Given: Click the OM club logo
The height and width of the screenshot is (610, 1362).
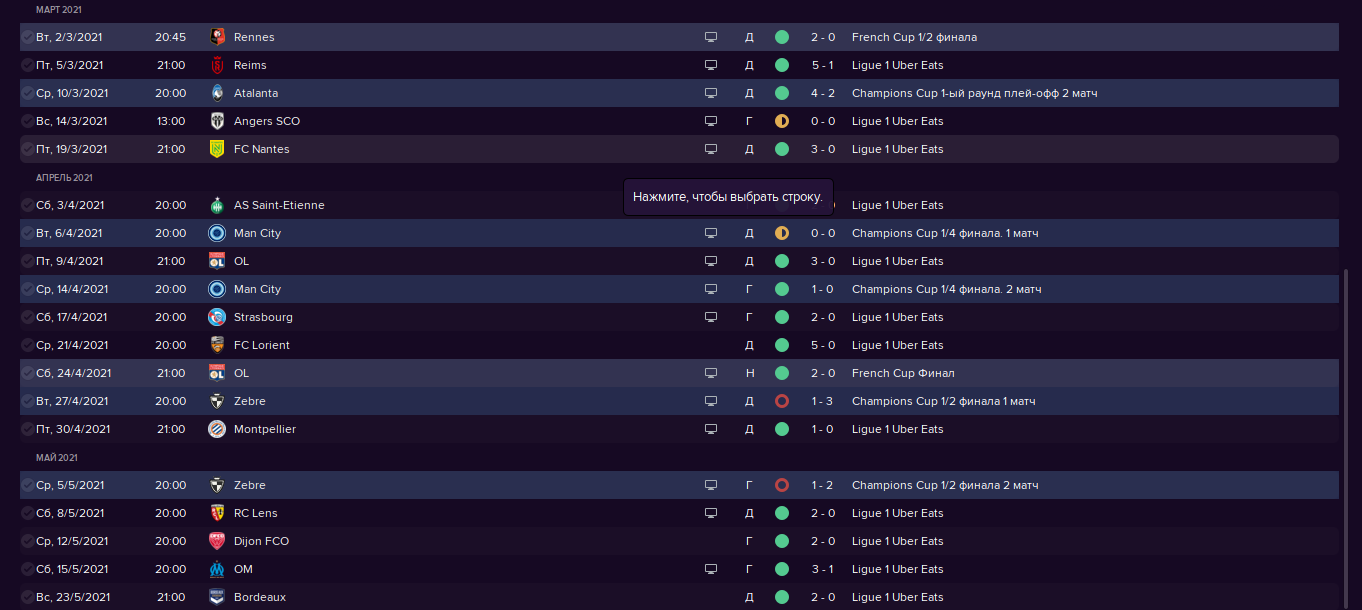Looking at the screenshot, I should click(216, 569).
